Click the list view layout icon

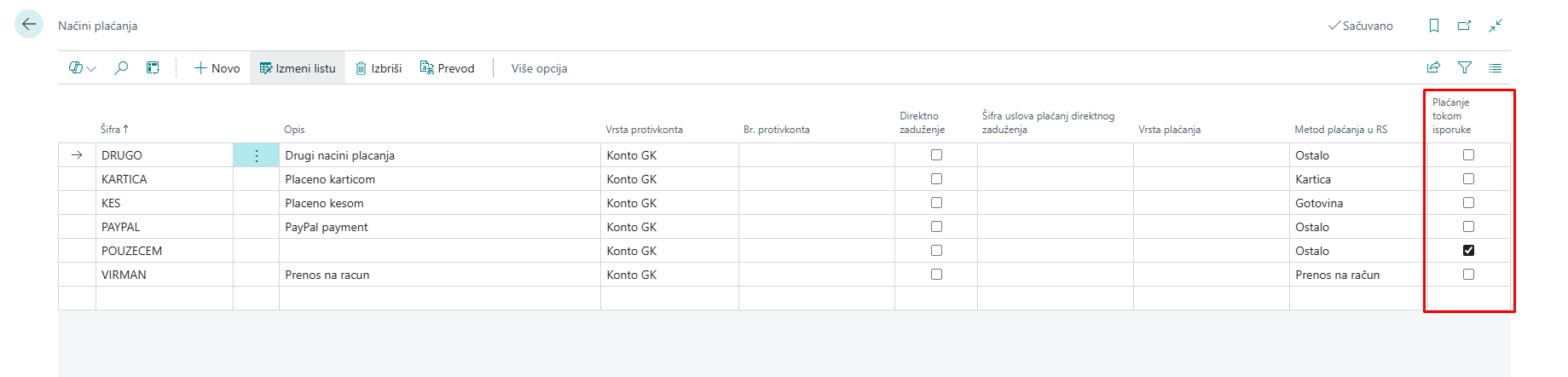click(1496, 68)
